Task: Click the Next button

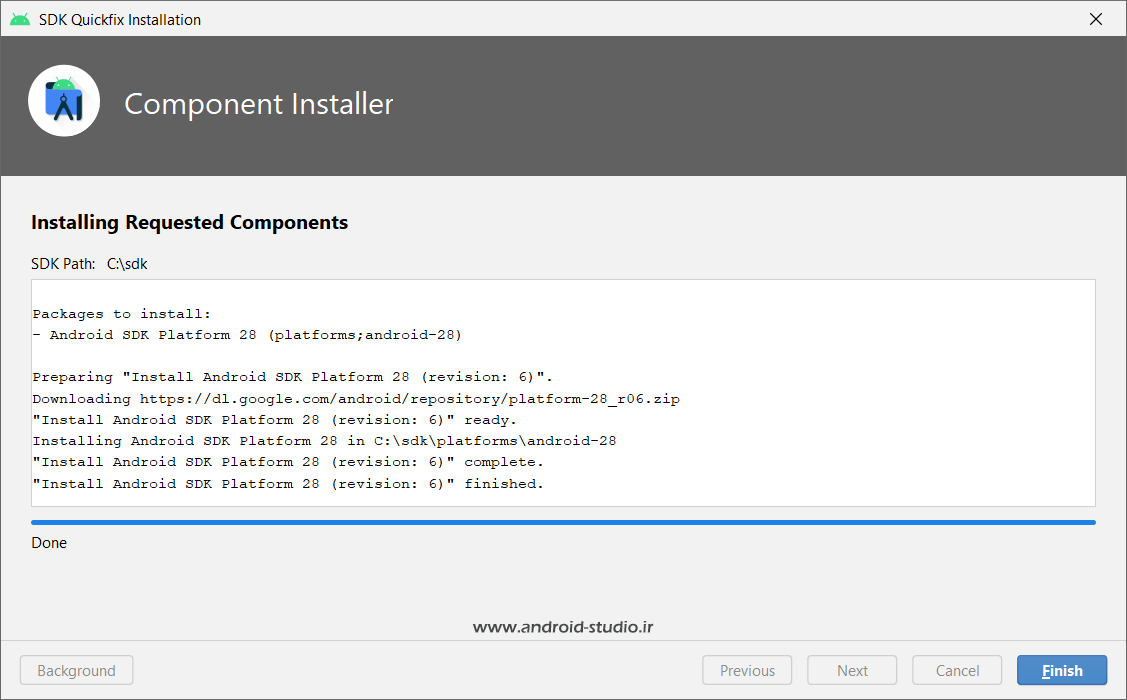Action: point(852,671)
